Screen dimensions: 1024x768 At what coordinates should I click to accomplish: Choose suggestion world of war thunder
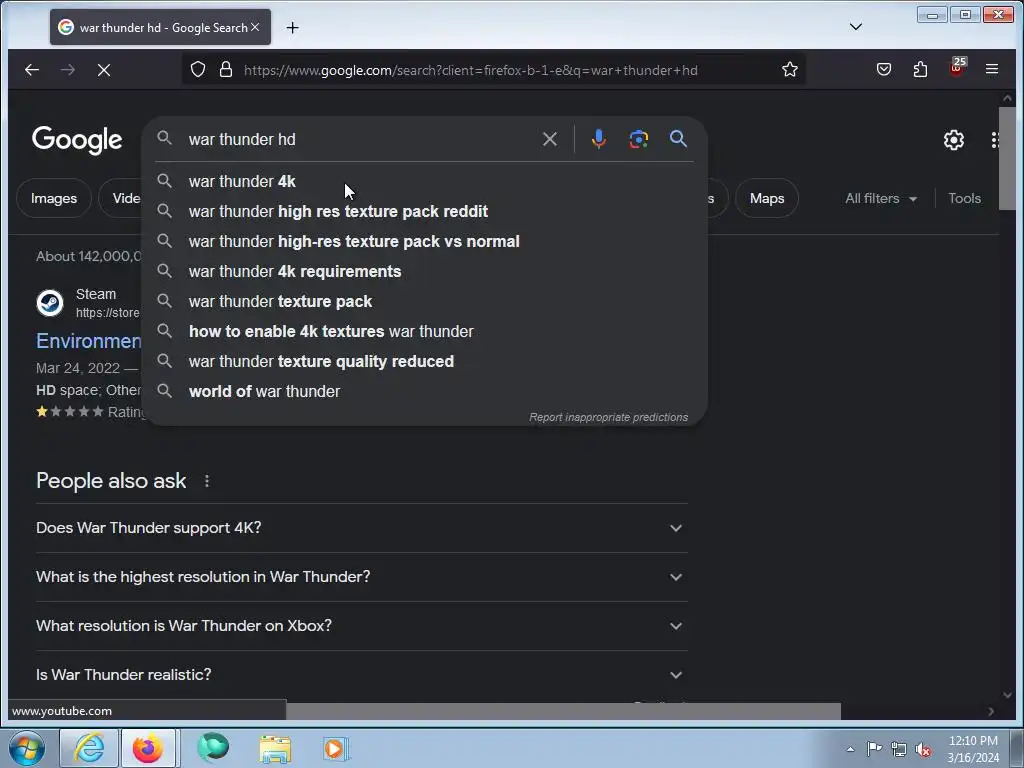pyautogui.click(x=424, y=392)
